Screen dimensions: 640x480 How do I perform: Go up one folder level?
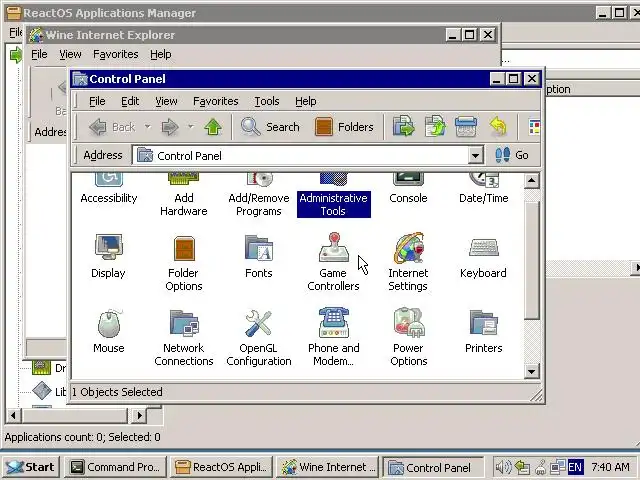pos(213,127)
